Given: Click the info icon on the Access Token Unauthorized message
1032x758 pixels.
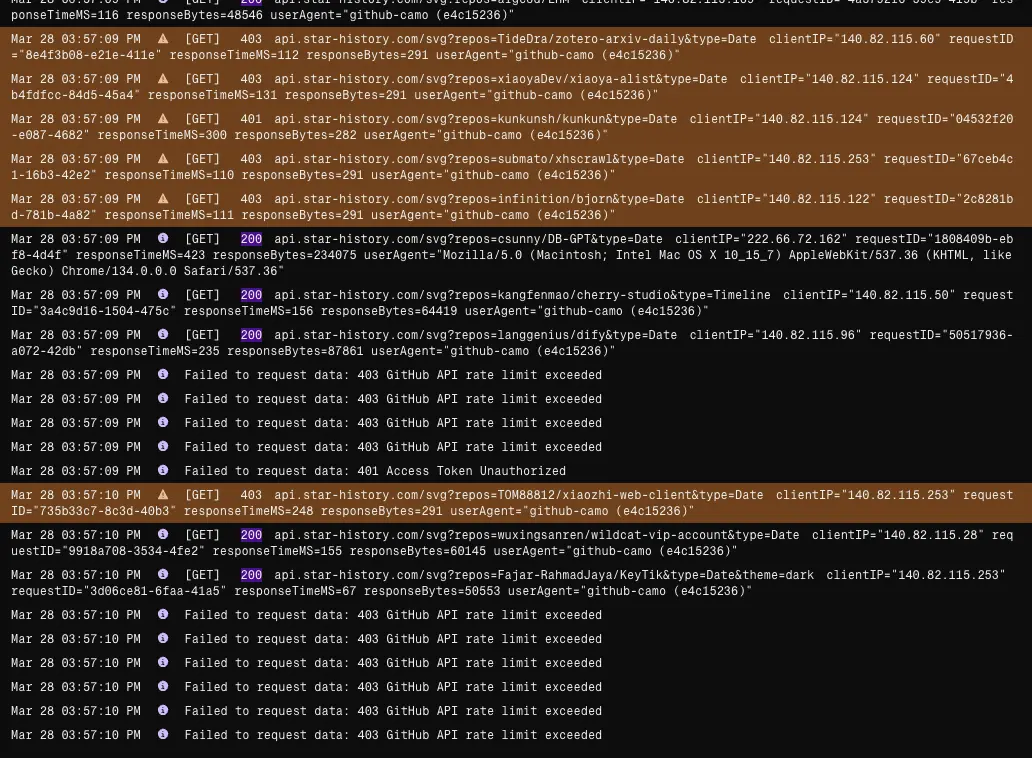Looking at the screenshot, I should [x=163, y=471].
